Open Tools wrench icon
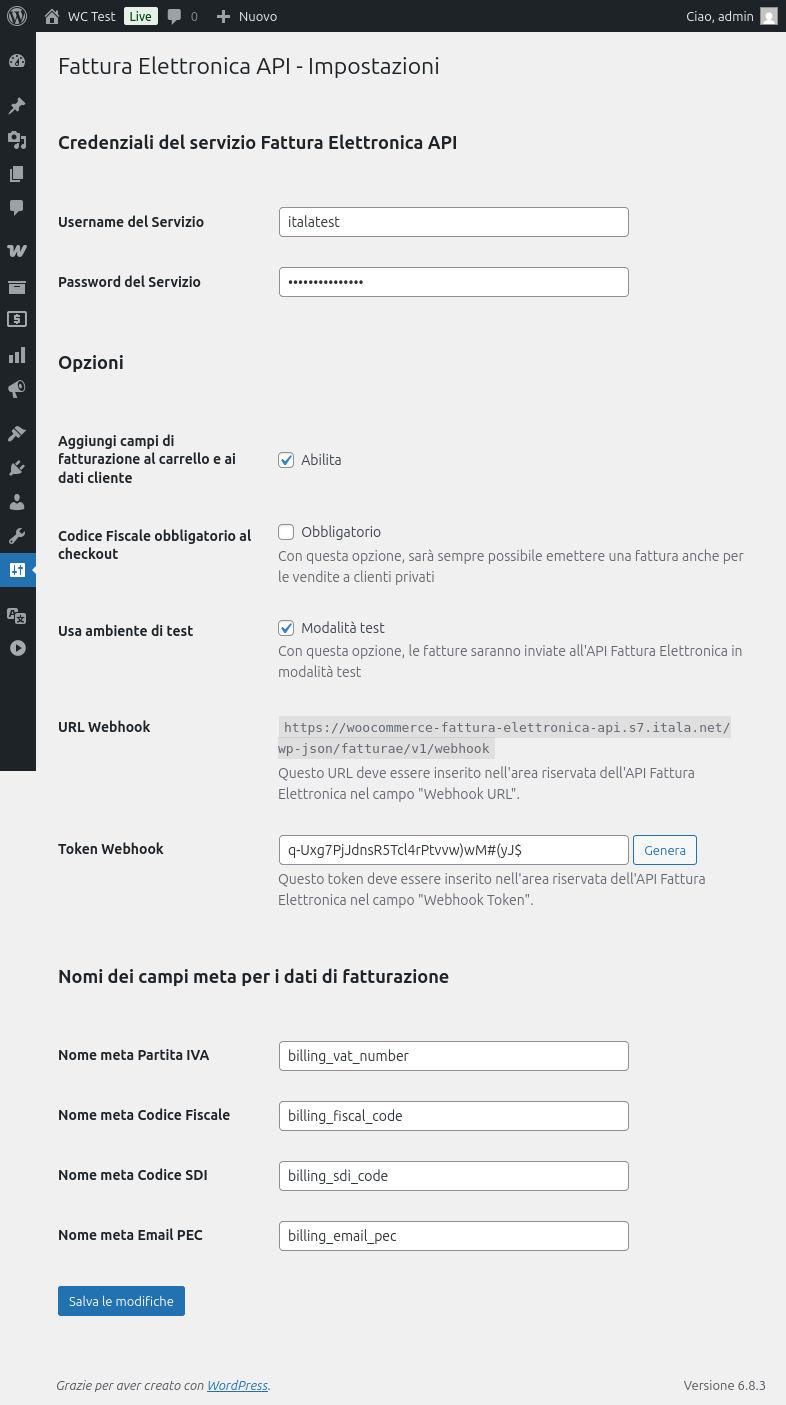 click(x=16, y=535)
